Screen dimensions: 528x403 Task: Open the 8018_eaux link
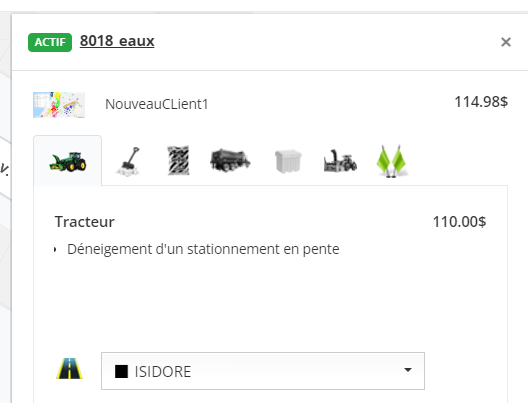(117, 41)
